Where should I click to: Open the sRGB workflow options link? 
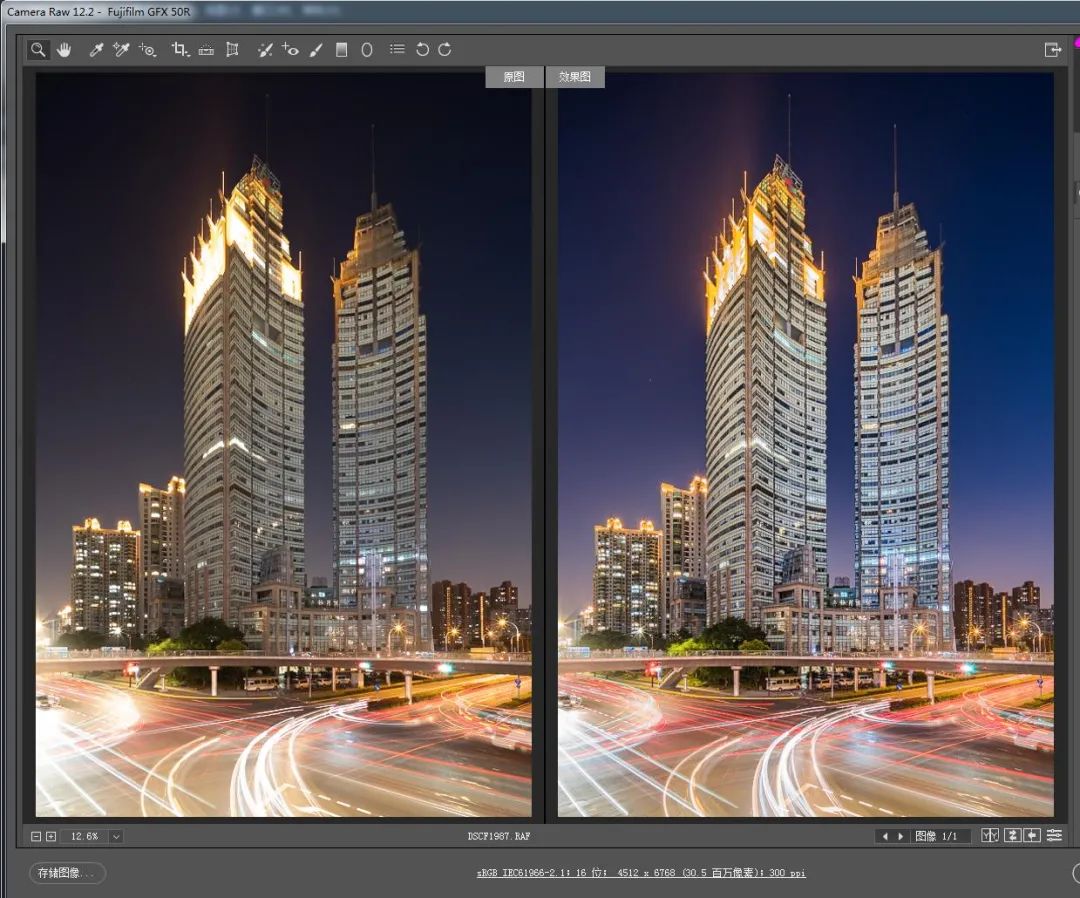tap(640, 873)
